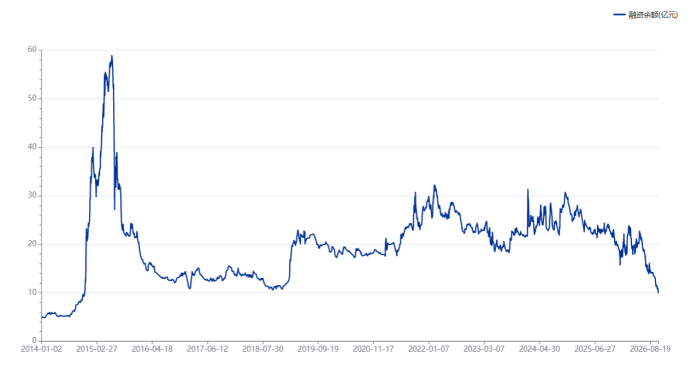This screenshot has width=691, height=378.
Task: Click the 2026-08-19 x-axis label
Action: tap(650, 349)
